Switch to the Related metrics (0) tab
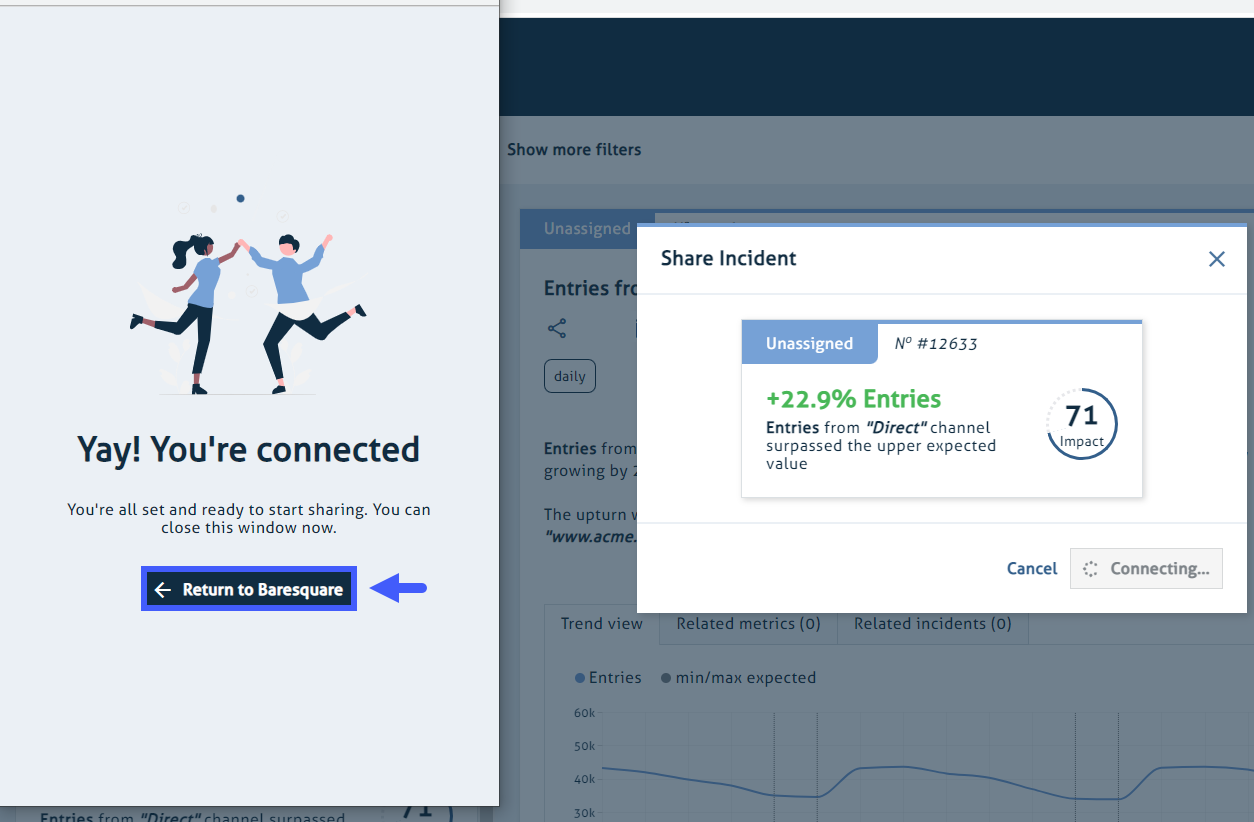 tap(747, 623)
